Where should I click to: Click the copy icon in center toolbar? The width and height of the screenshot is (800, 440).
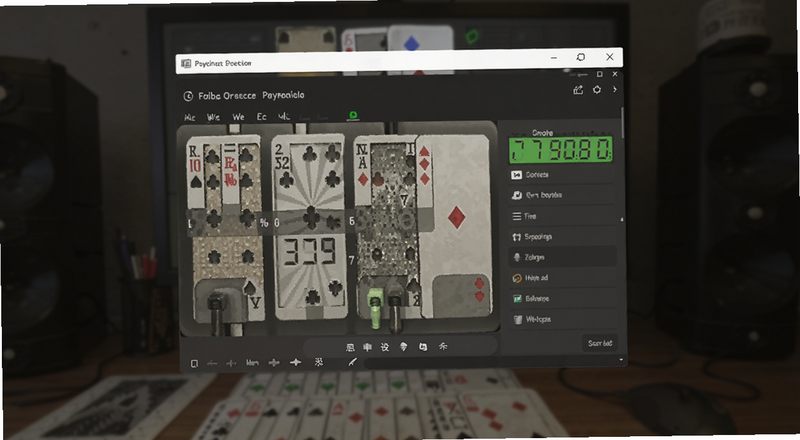point(423,347)
